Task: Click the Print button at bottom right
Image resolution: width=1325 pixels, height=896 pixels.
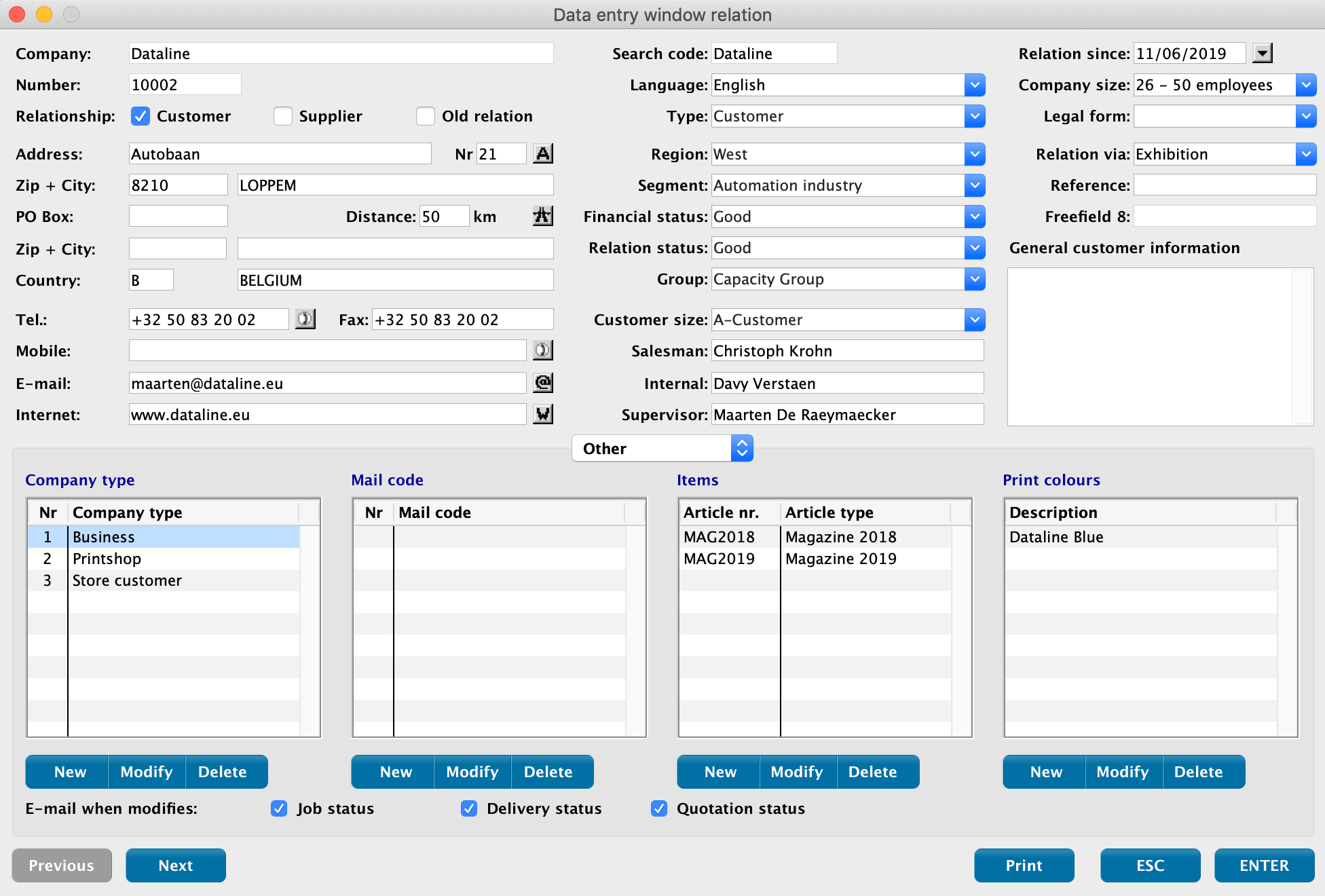Action: [1026, 865]
